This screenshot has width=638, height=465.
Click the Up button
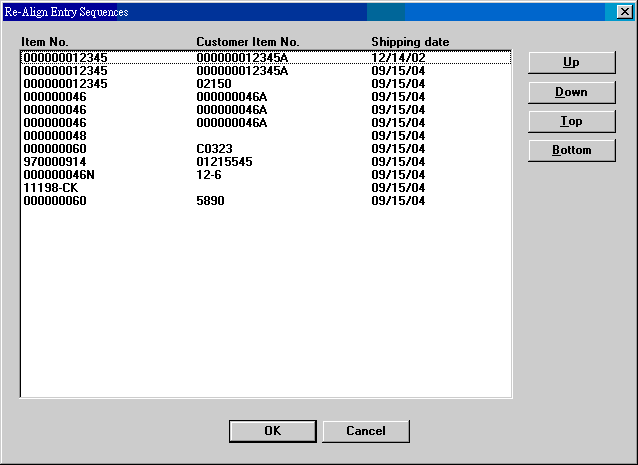(x=571, y=62)
